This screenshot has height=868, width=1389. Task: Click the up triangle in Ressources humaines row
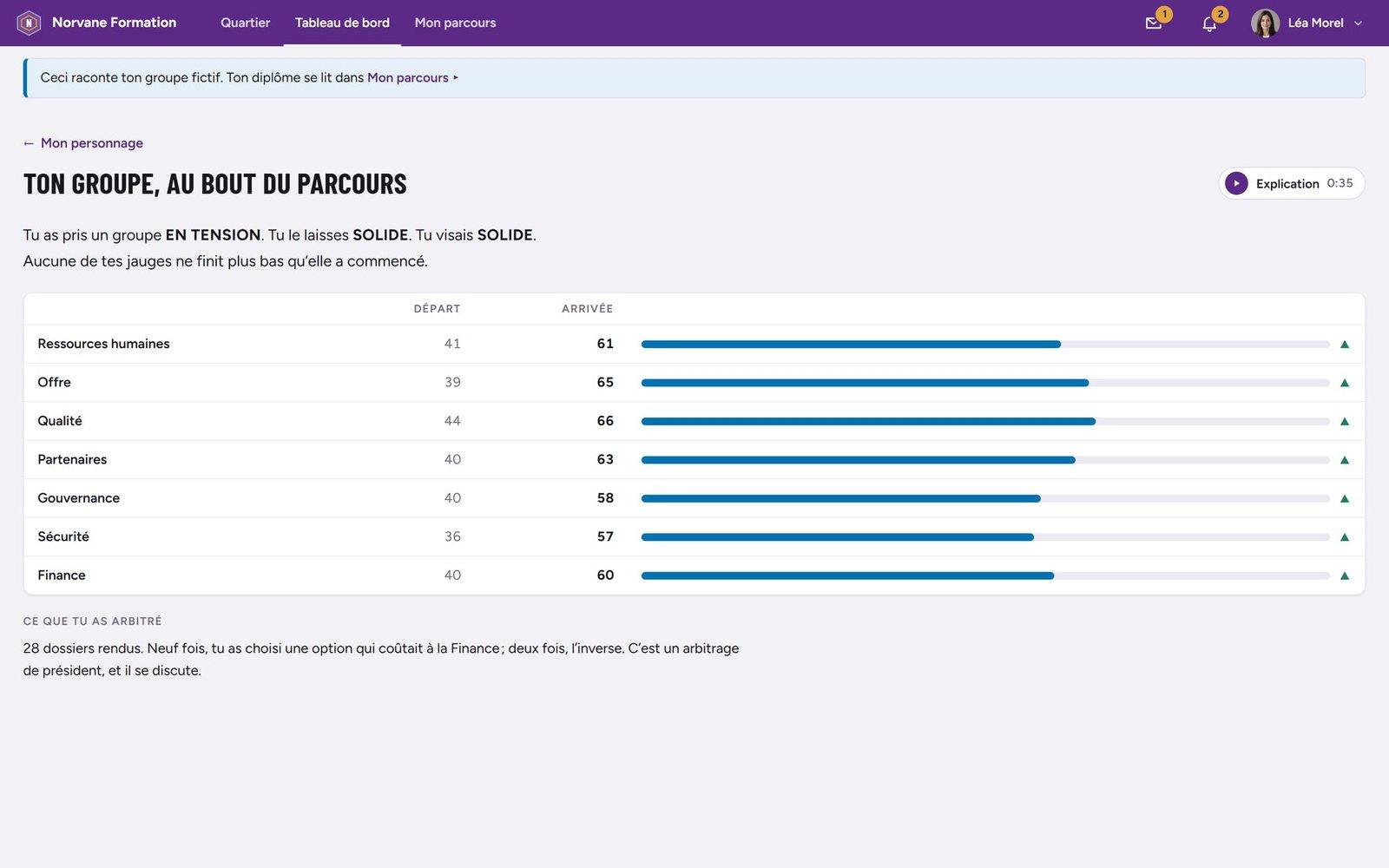point(1345,345)
